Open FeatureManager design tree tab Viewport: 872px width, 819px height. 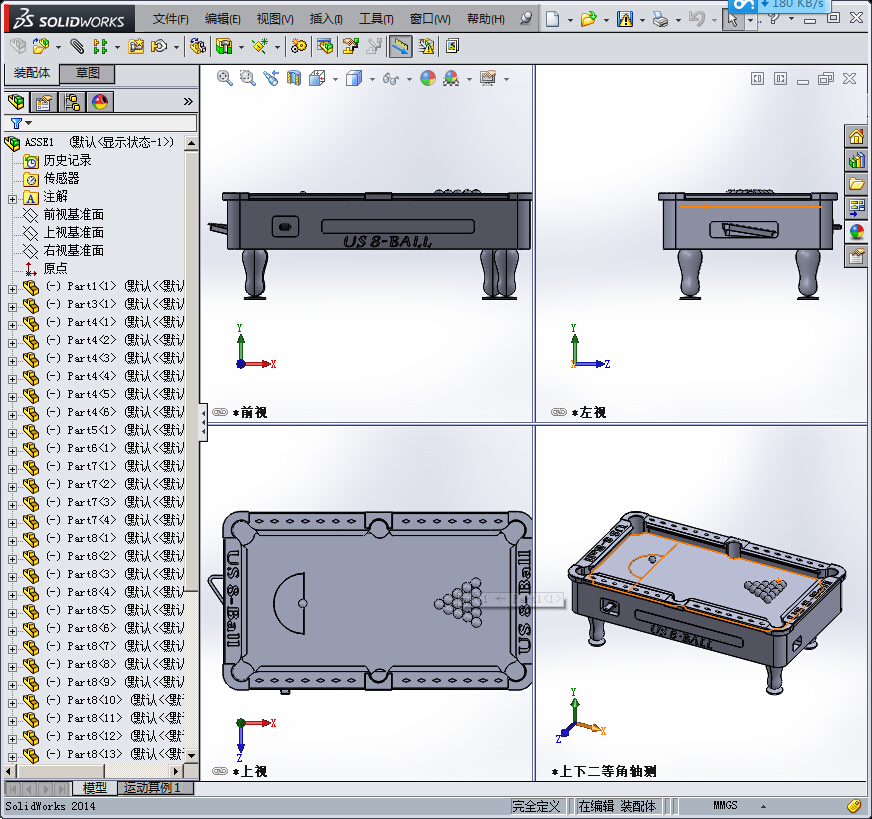16,102
